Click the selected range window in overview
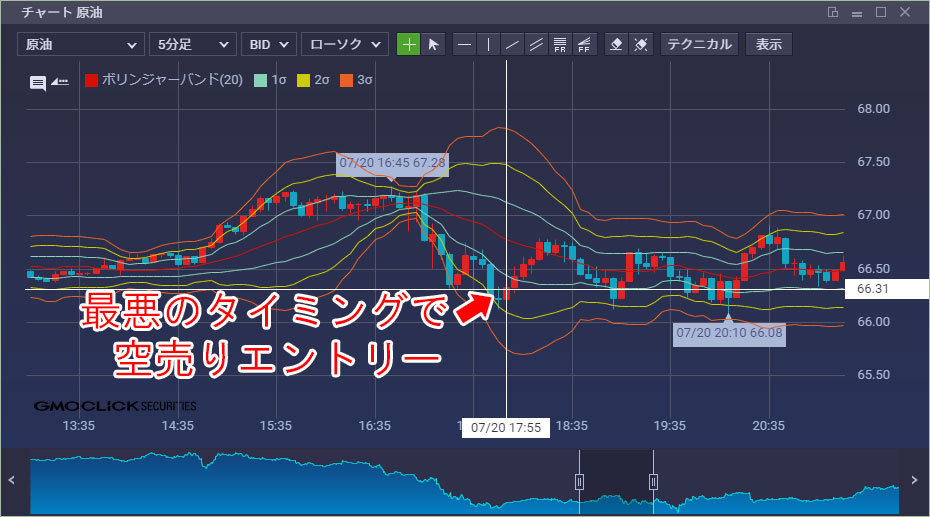The width and height of the screenshot is (930, 517). click(x=616, y=481)
